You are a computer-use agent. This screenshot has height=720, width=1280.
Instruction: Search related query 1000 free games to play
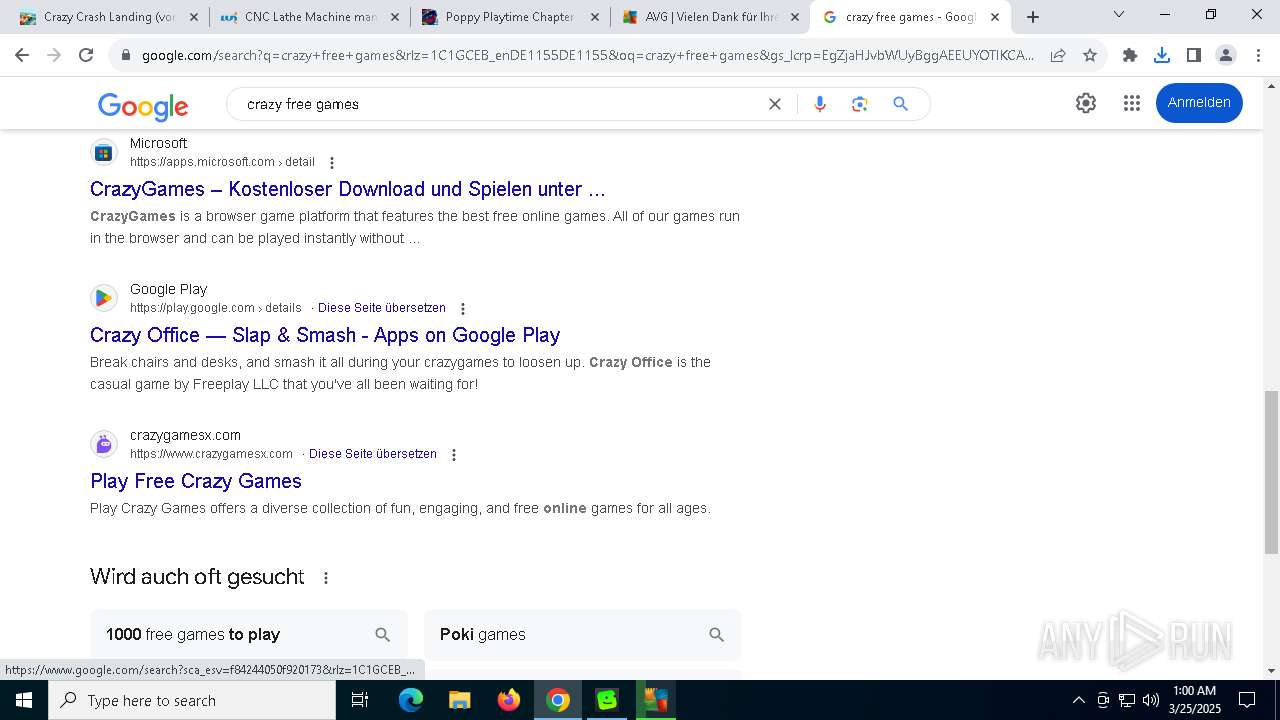pyautogui.click(x=249, y=635)
